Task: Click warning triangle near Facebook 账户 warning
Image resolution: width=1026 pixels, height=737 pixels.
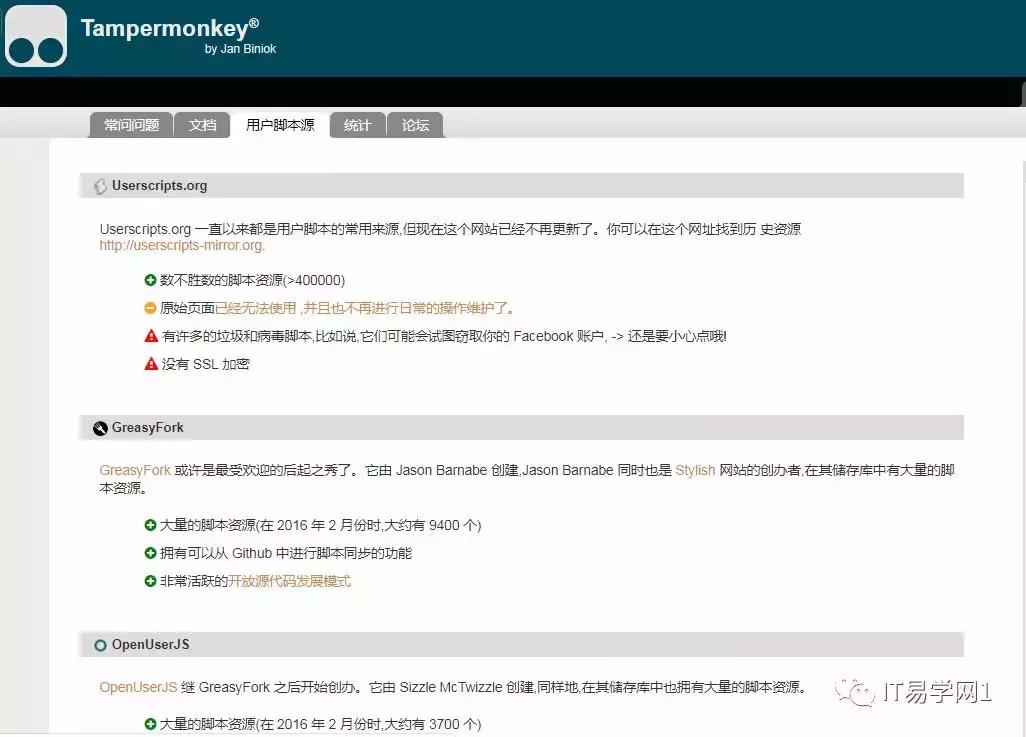Action: click(150, 336)
